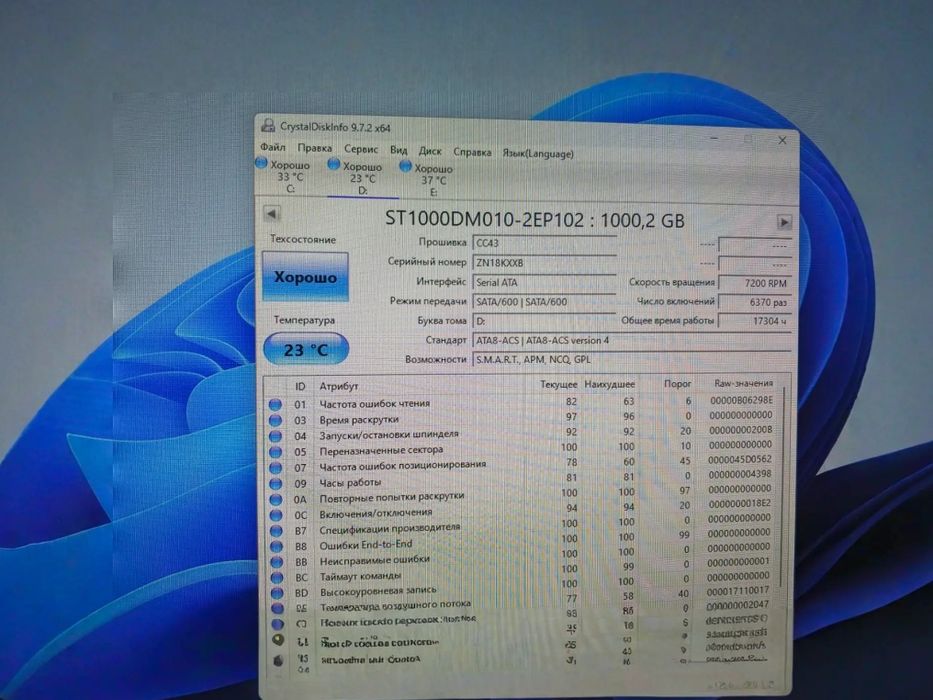Click the Стандарт field ATA8-ACS

coord(631,341)
